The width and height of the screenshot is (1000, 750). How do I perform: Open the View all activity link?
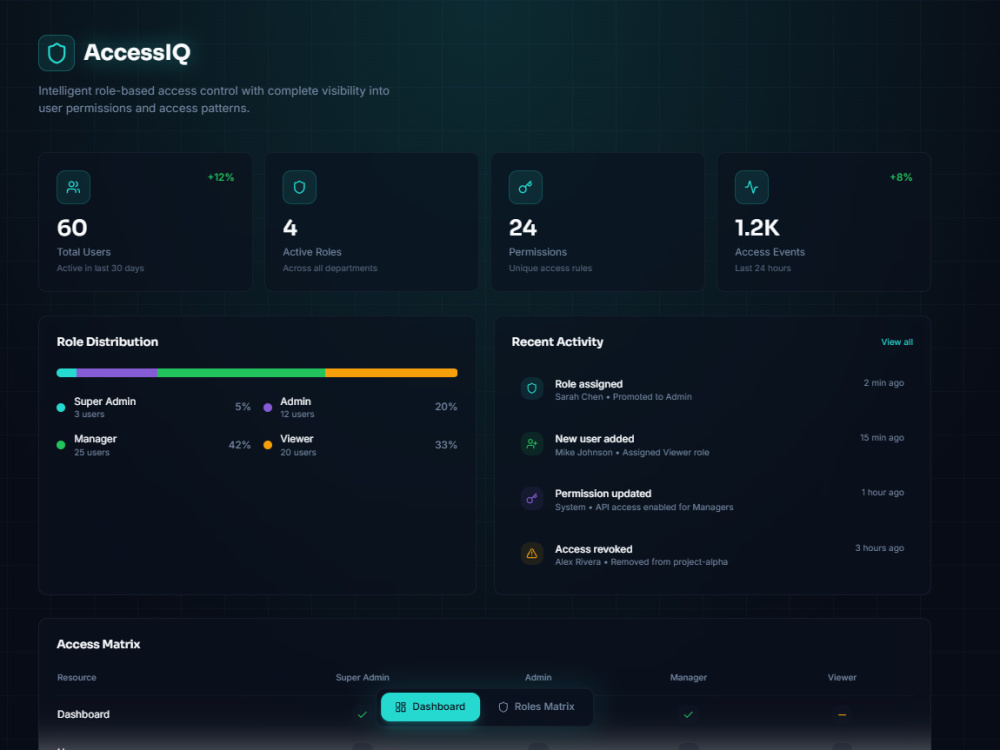[896, 341]
